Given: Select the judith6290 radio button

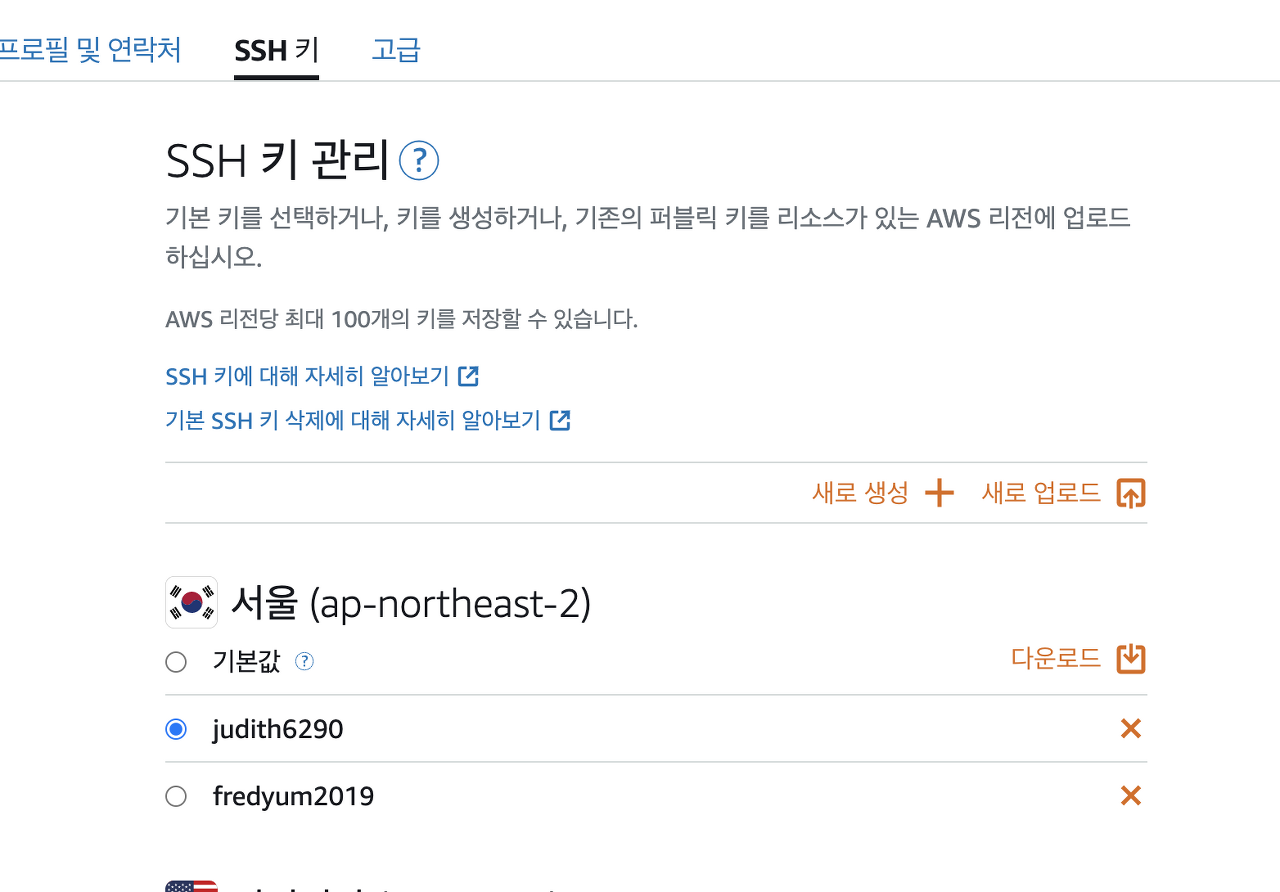Looking at the screenshot, I should (176, 729).
